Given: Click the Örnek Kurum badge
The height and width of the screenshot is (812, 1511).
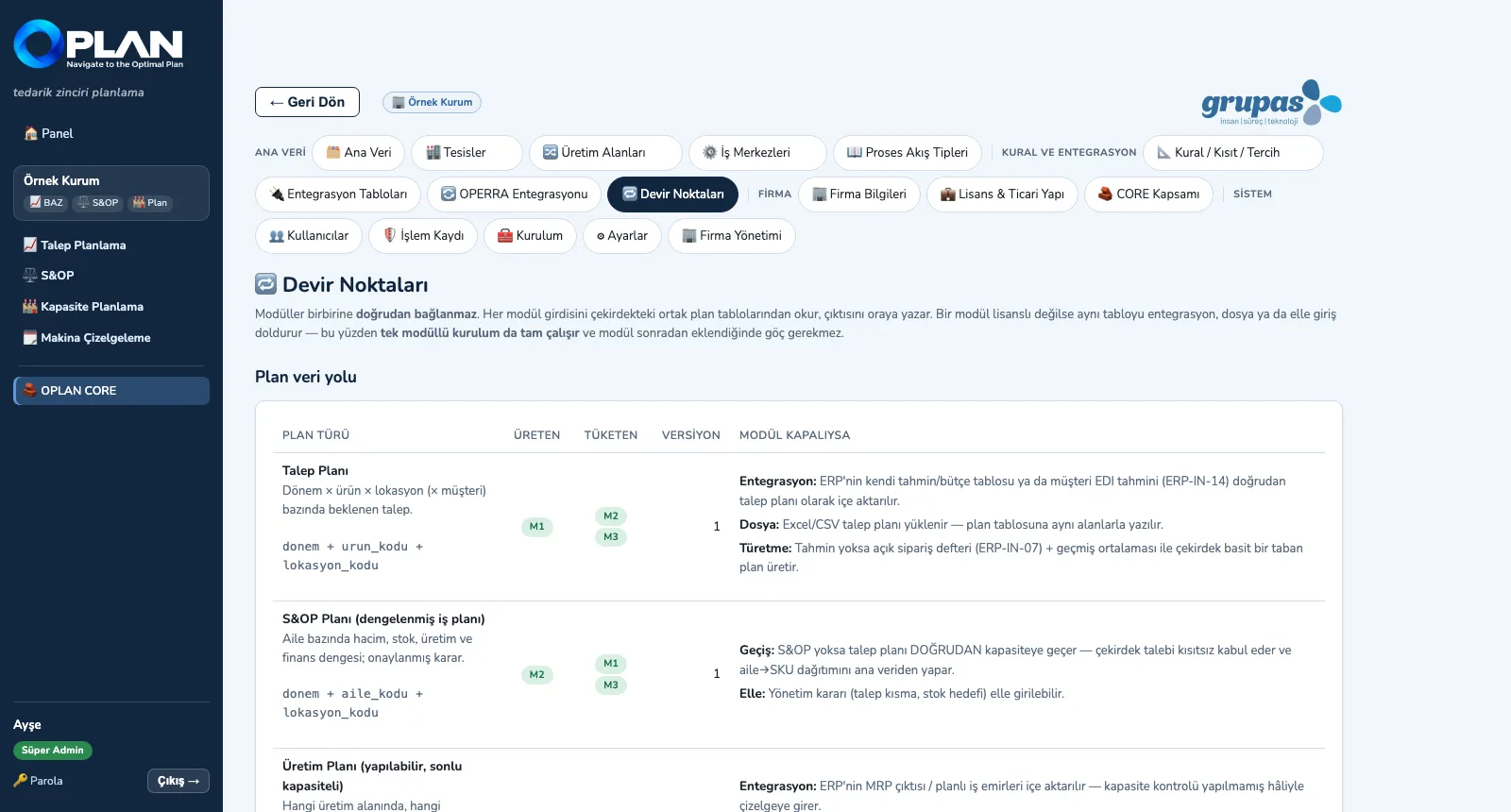Looking at the screenshot, I should click(432, 102).
